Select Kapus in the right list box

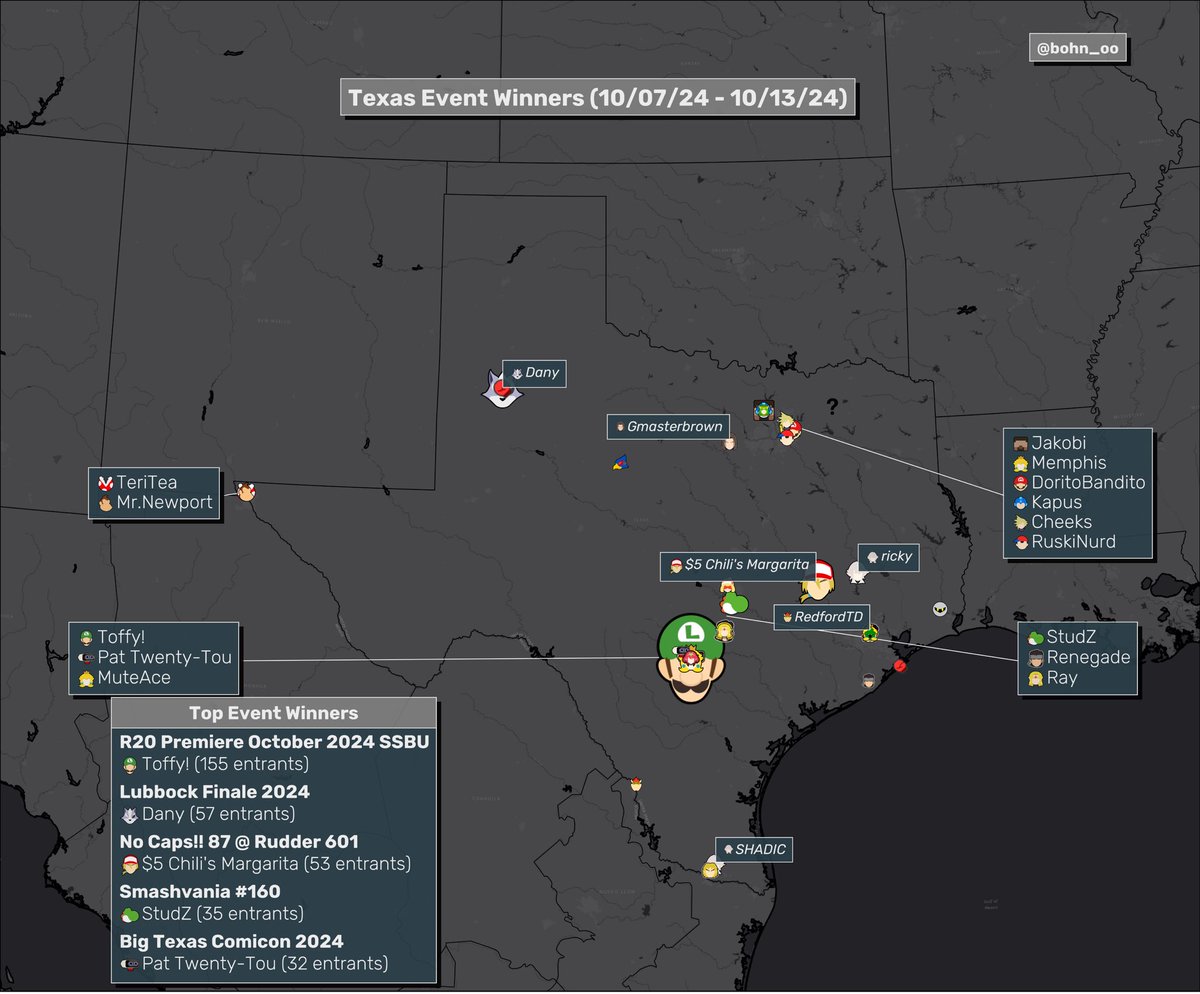coord(1057,503)
